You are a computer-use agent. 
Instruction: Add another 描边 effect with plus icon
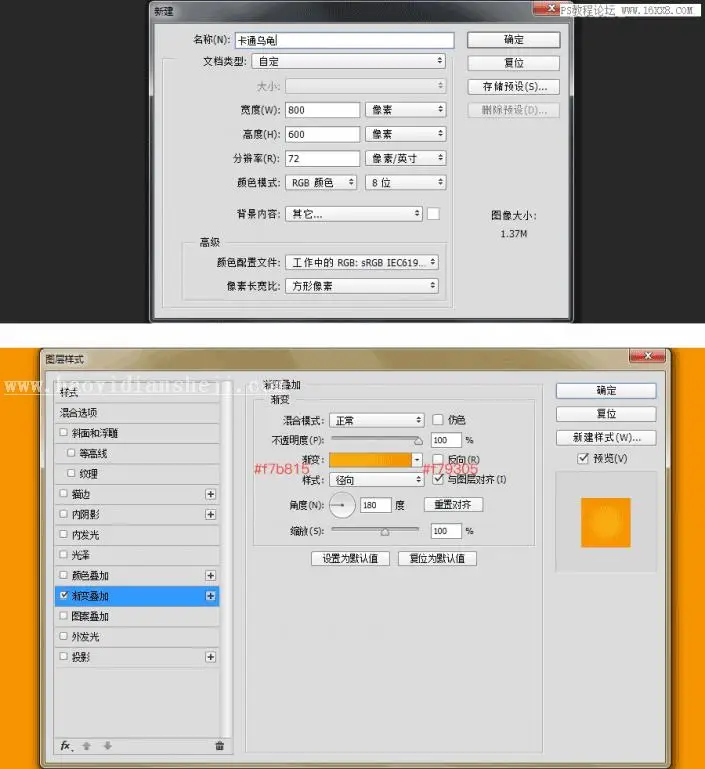pyautogui.click(x=210, y=494)
